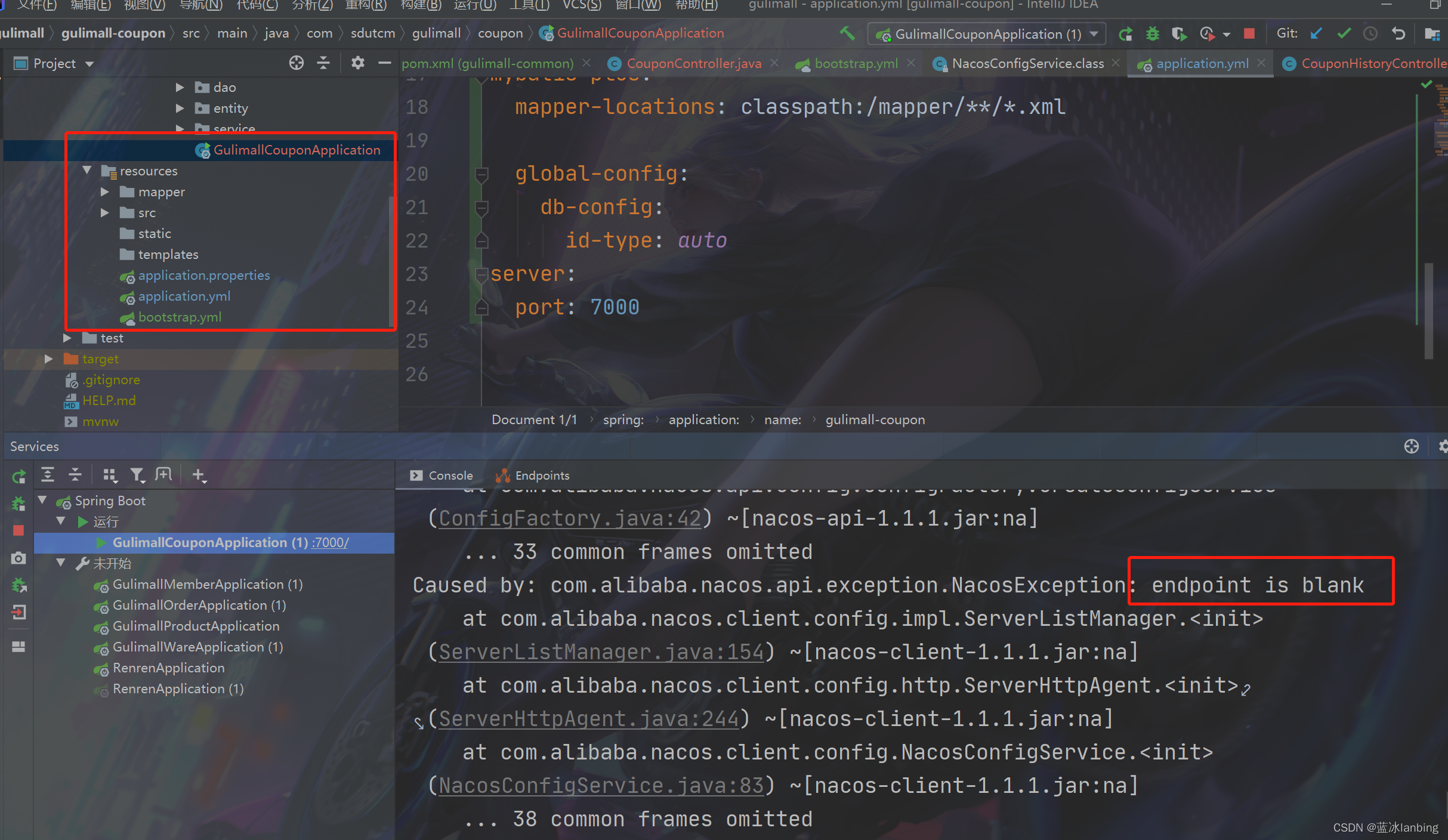Viewport: 1448px width, 840px height.
Task: Open the NacosConfigService.java:83 stack trace link
Action: [x=601, y=786]
